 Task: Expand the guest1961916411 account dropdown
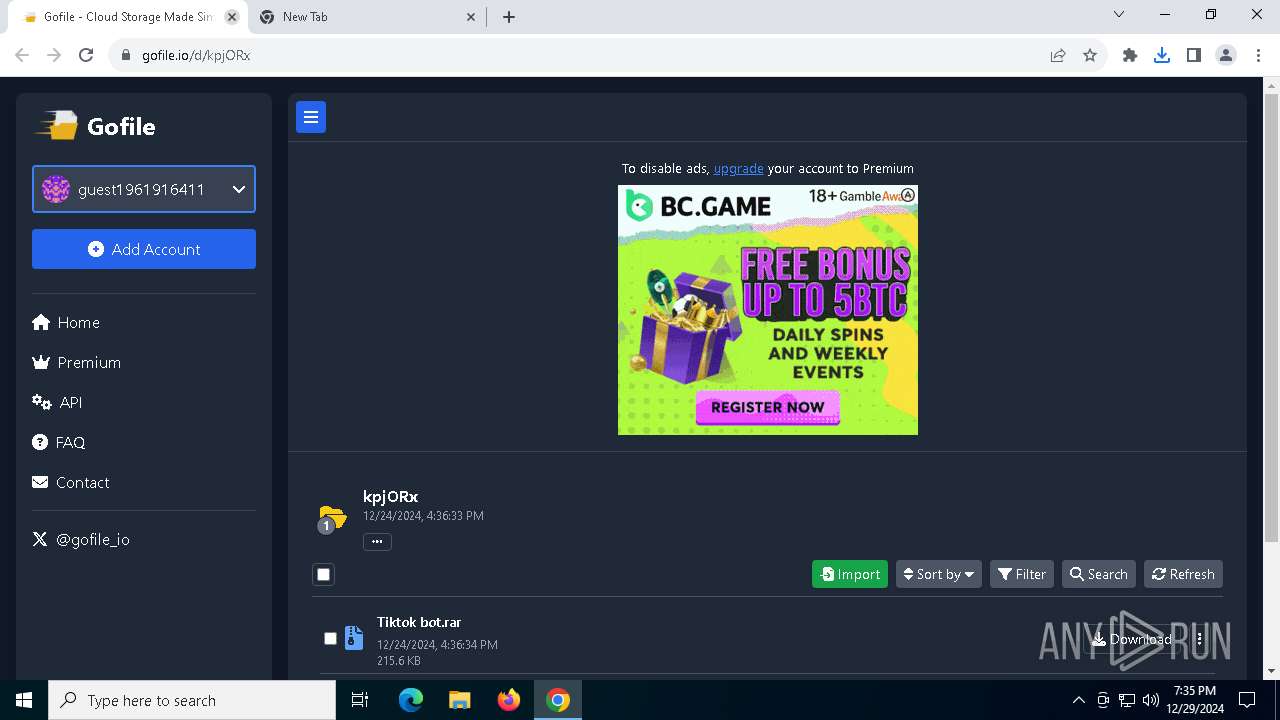click(144, 189)
